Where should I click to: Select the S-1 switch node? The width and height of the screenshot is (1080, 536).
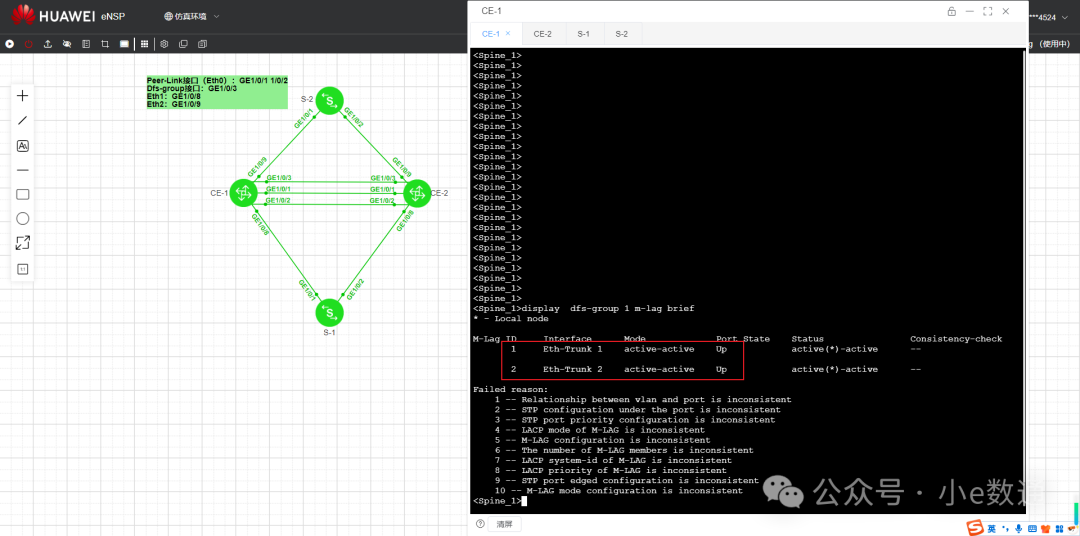pos(329,312)
